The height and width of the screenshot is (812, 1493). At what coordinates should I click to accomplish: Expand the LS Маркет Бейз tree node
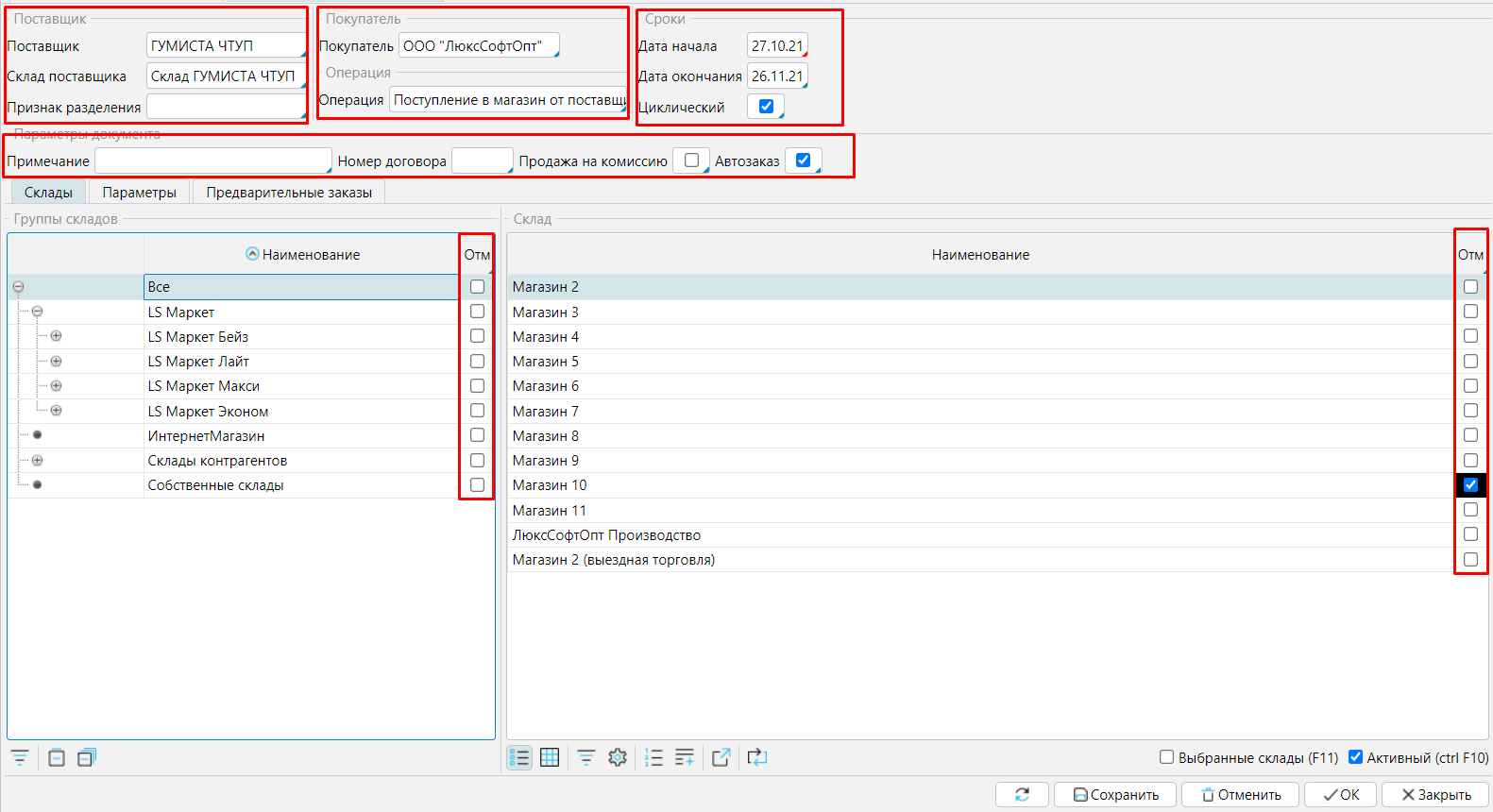[56, 336]
